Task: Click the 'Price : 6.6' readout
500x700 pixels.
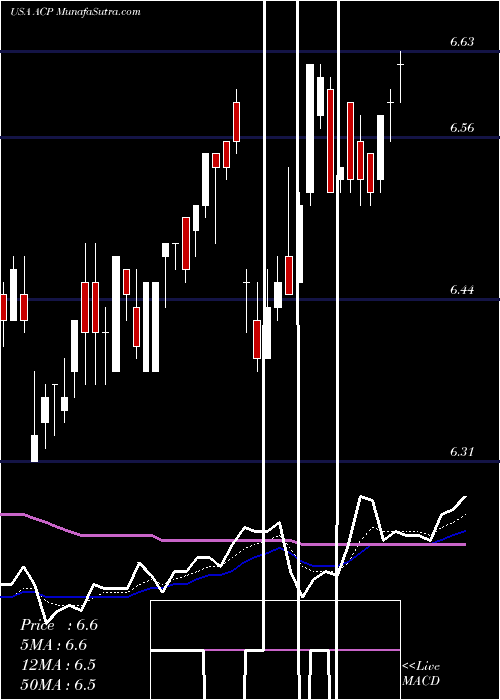Action: point(59,625)
